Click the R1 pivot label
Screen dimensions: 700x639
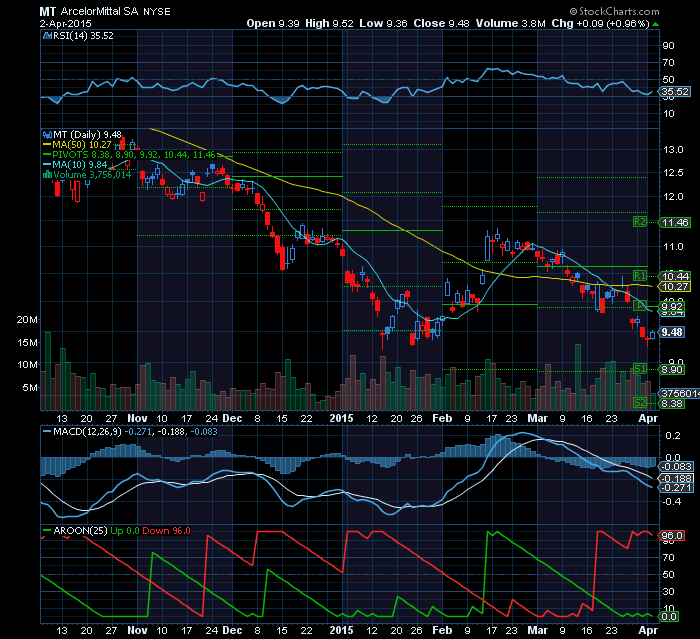pyautogui.click(x=640, y=276)
